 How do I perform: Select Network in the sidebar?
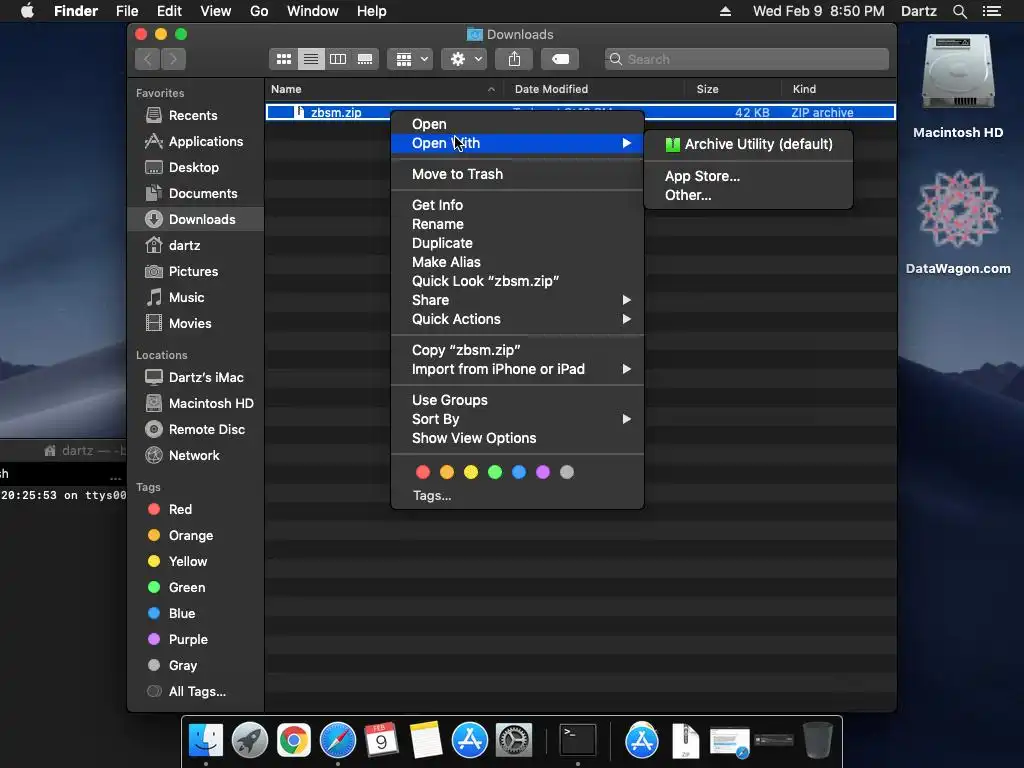[x=196, y=456]
